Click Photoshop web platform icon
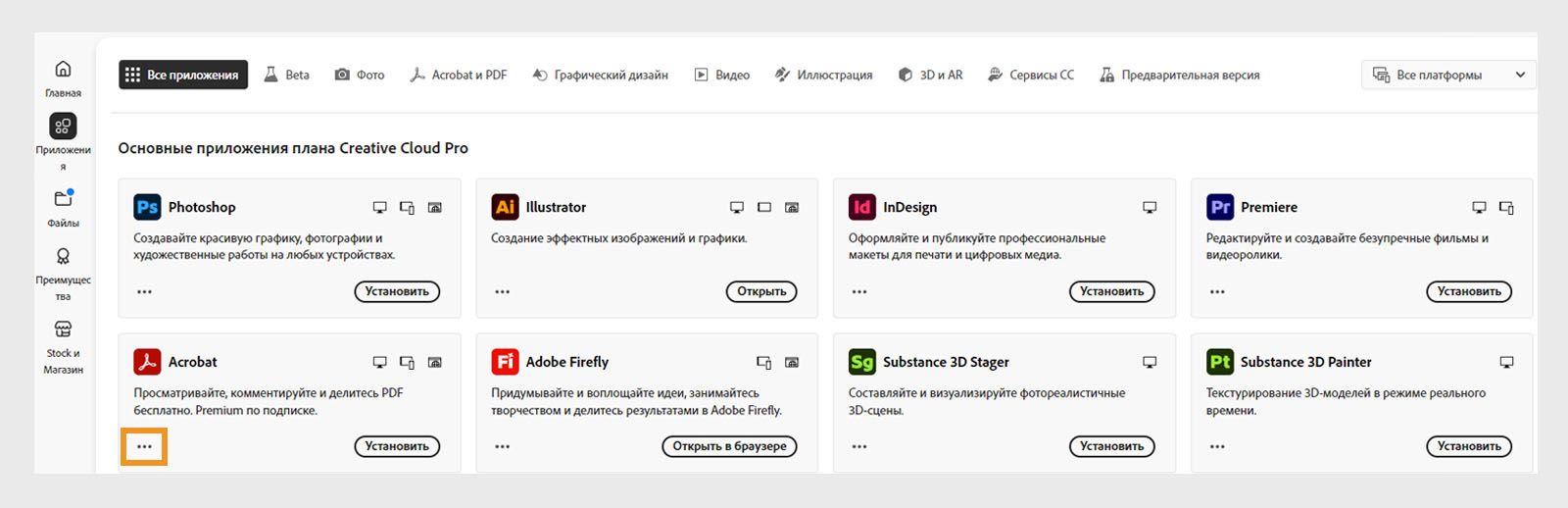The image size is (1568, 508). (434, 208)
